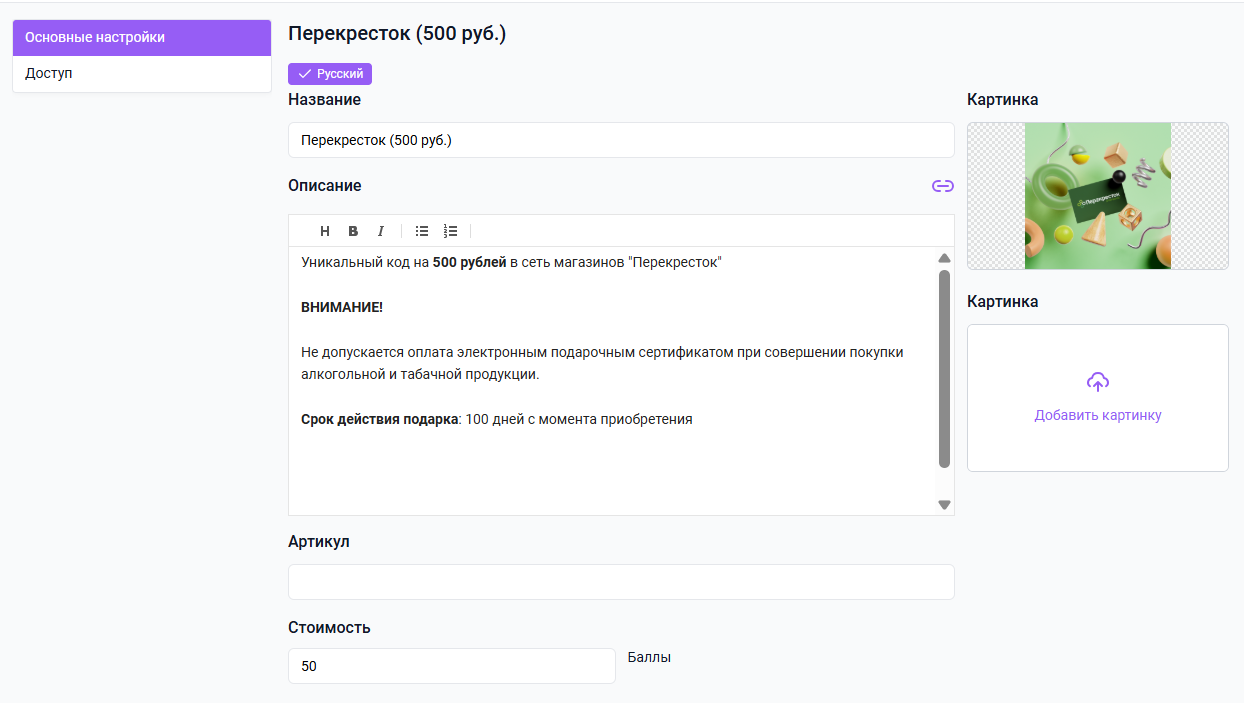The image size is (1244, 703).
Task: Click the cloud upload icon
Action: tap(1097, 382)
